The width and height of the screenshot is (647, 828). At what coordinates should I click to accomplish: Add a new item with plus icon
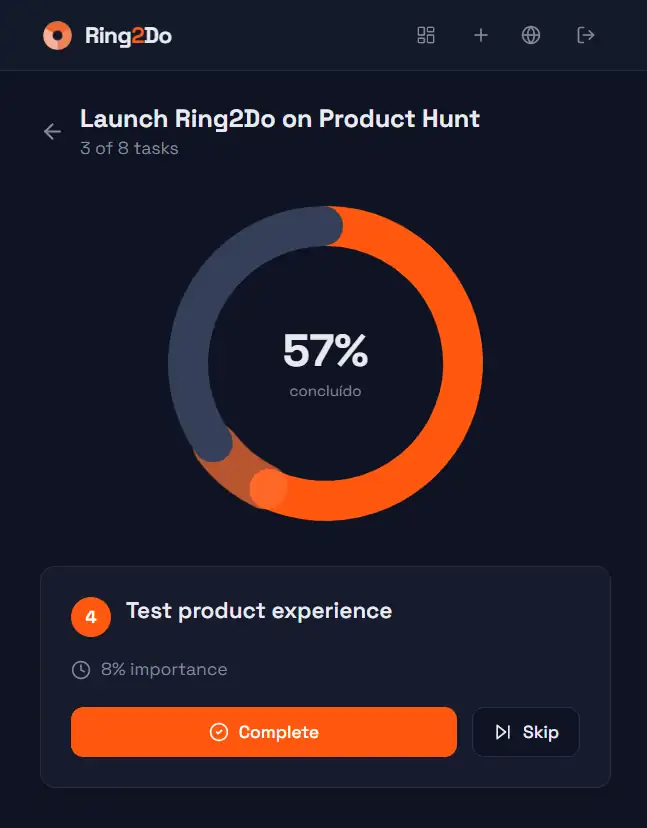coord(481,35)
